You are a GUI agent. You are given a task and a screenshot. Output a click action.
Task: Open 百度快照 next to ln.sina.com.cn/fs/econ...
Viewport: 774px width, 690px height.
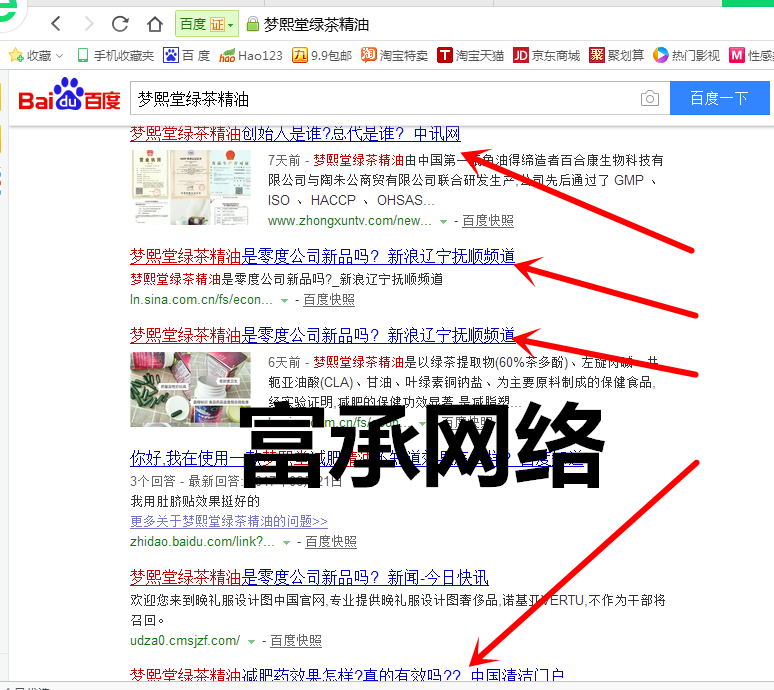tap(329, 300)
